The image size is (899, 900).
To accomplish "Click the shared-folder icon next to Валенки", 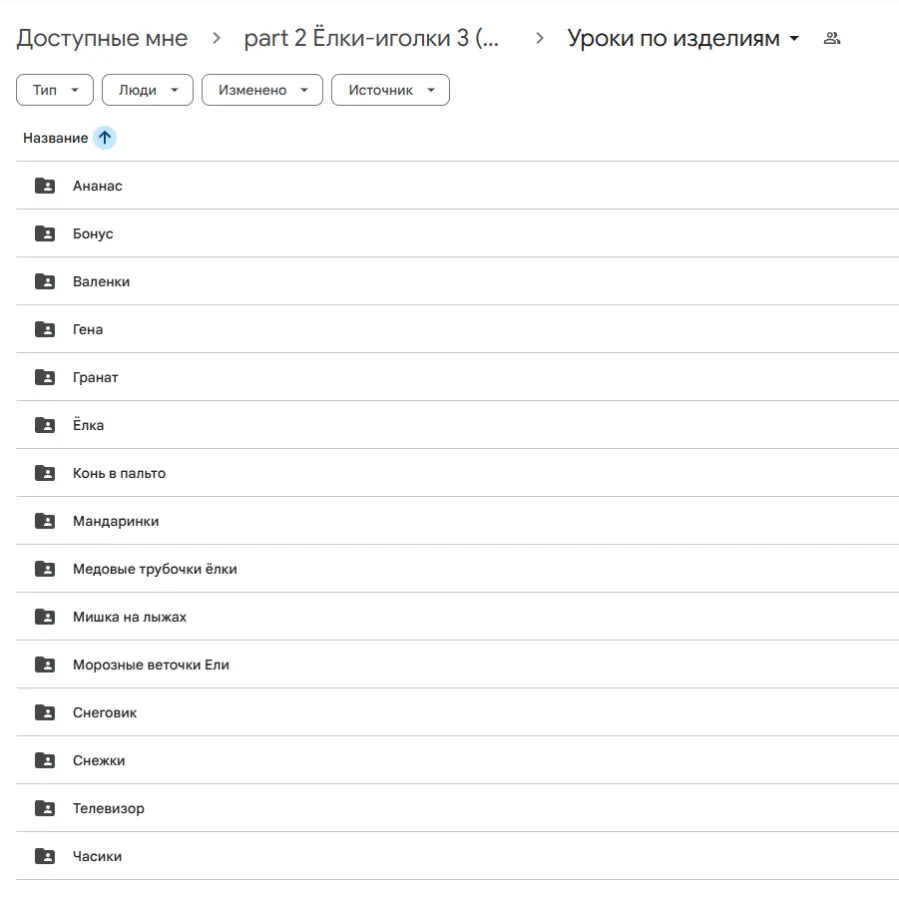I will [x=44, y=281].
